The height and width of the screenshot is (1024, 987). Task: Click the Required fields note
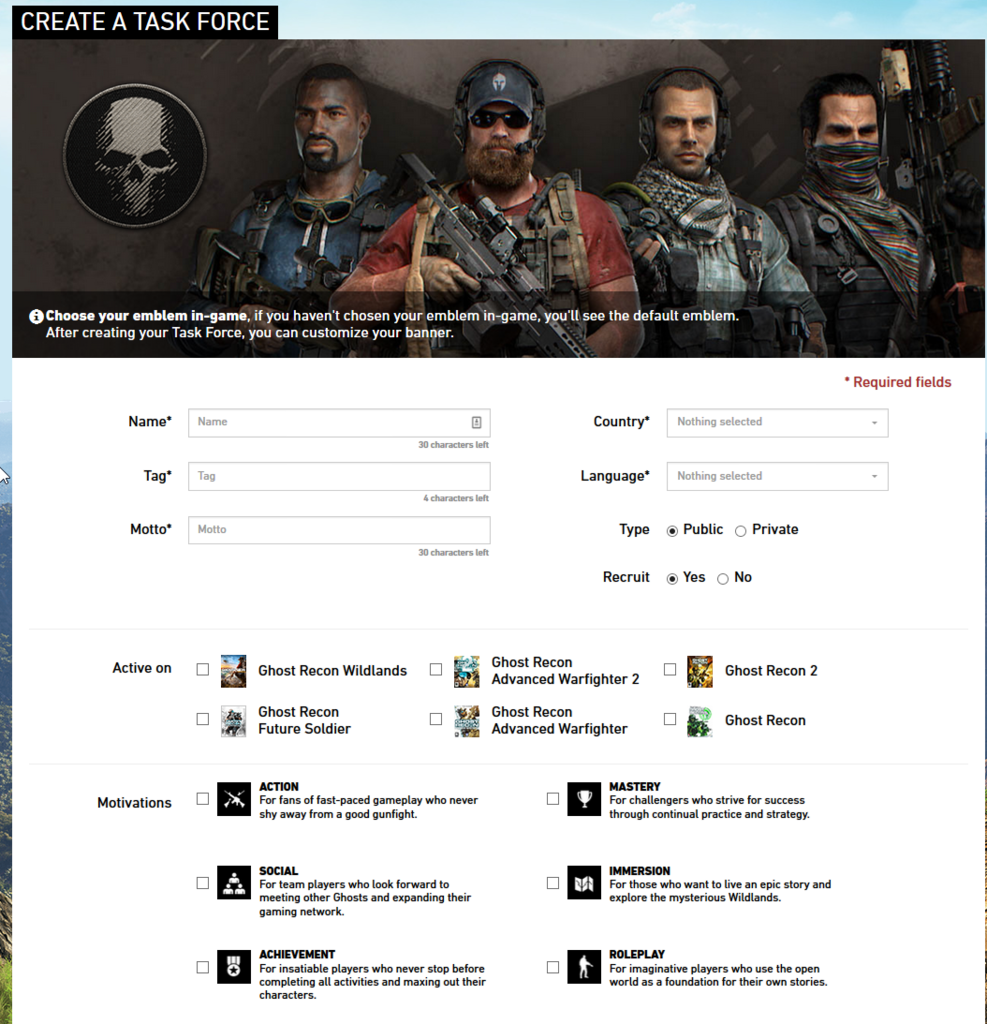coord(898,383)
